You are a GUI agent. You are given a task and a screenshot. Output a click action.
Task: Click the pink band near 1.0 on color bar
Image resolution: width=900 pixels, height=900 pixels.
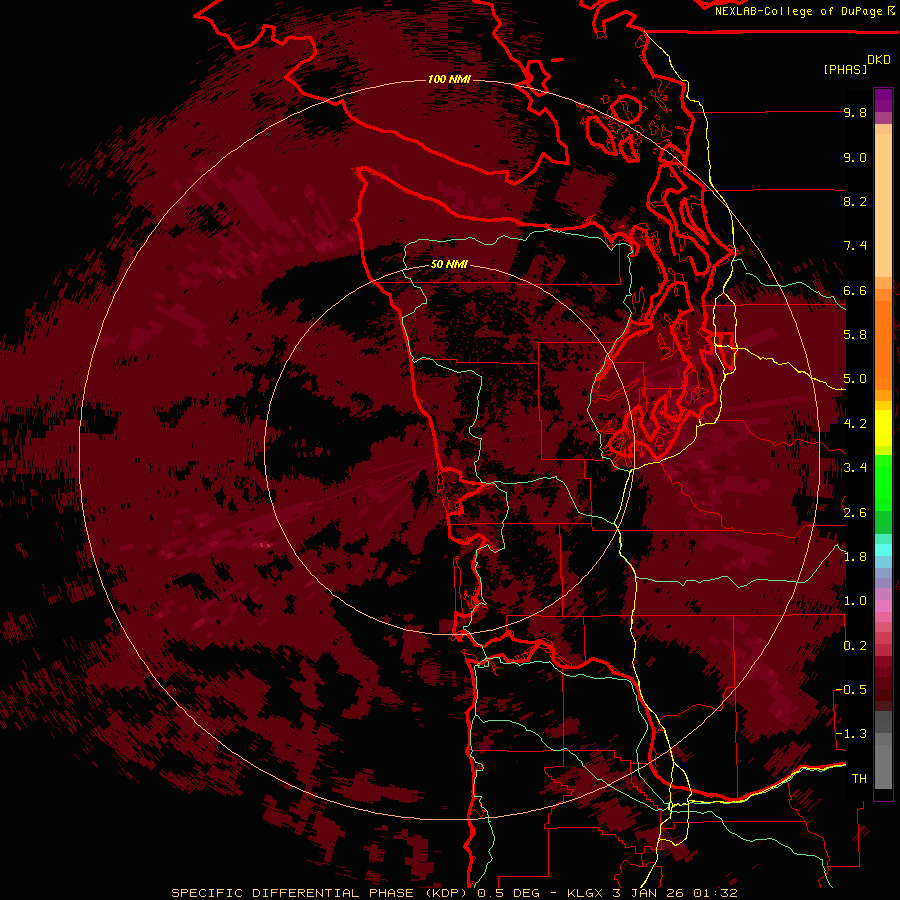pos(883,605)
